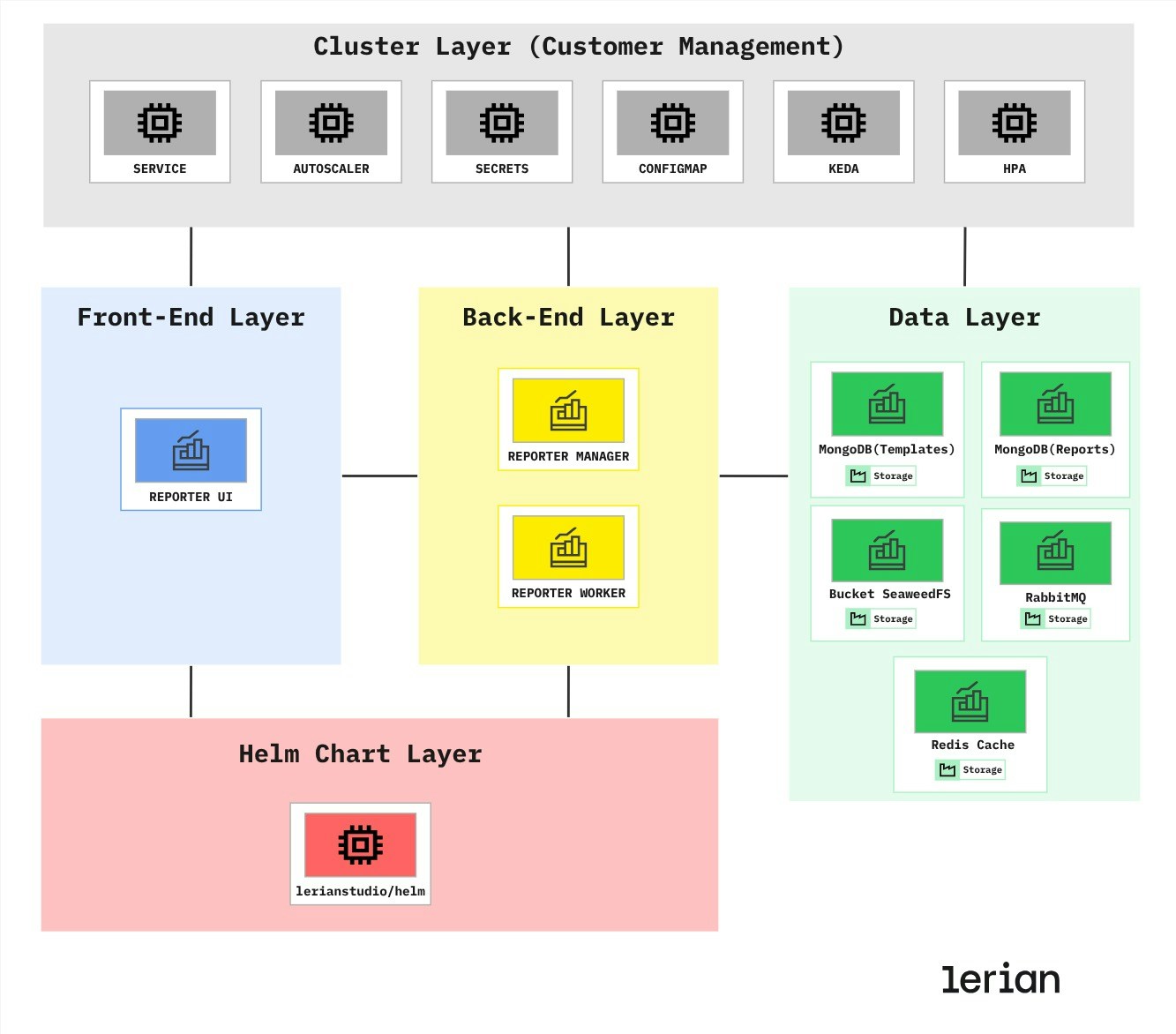The image size is (1176, 1034).
Task: Select the Helm Chart Layer heading
Action: (360, 753)
